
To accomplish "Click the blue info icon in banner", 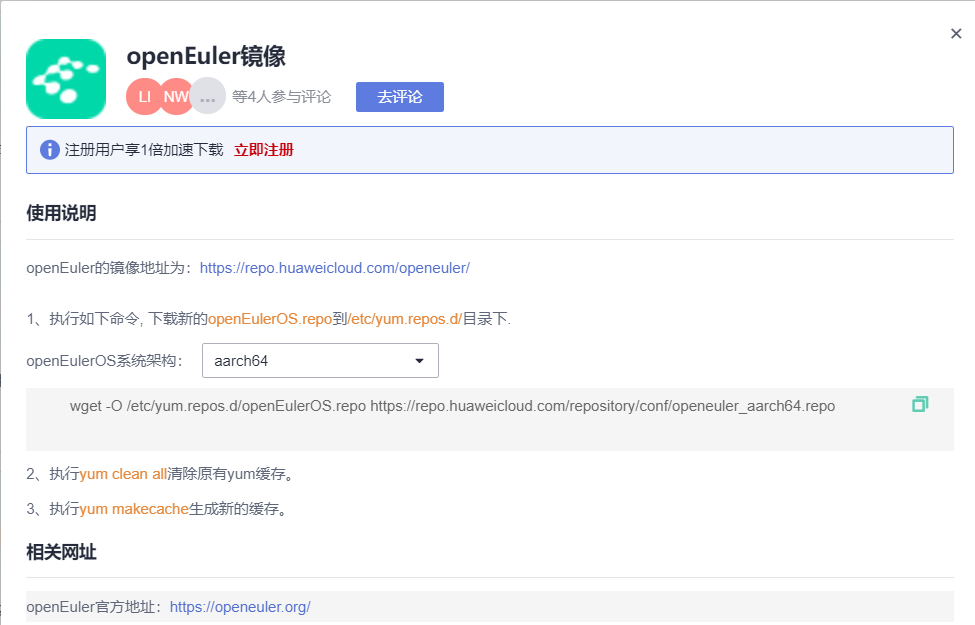I will (50, 150).
